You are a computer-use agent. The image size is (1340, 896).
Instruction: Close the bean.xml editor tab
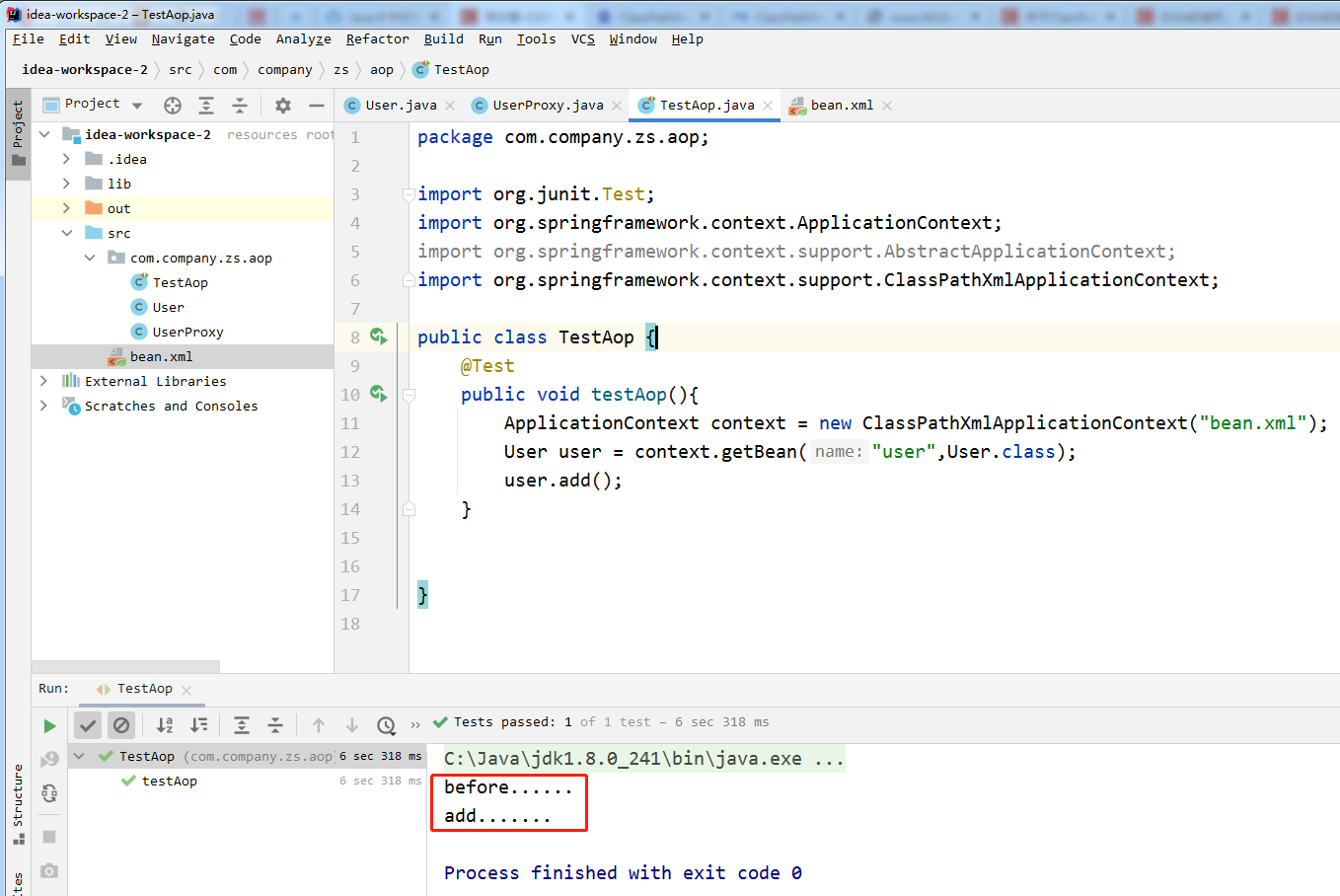click(887, 106)
